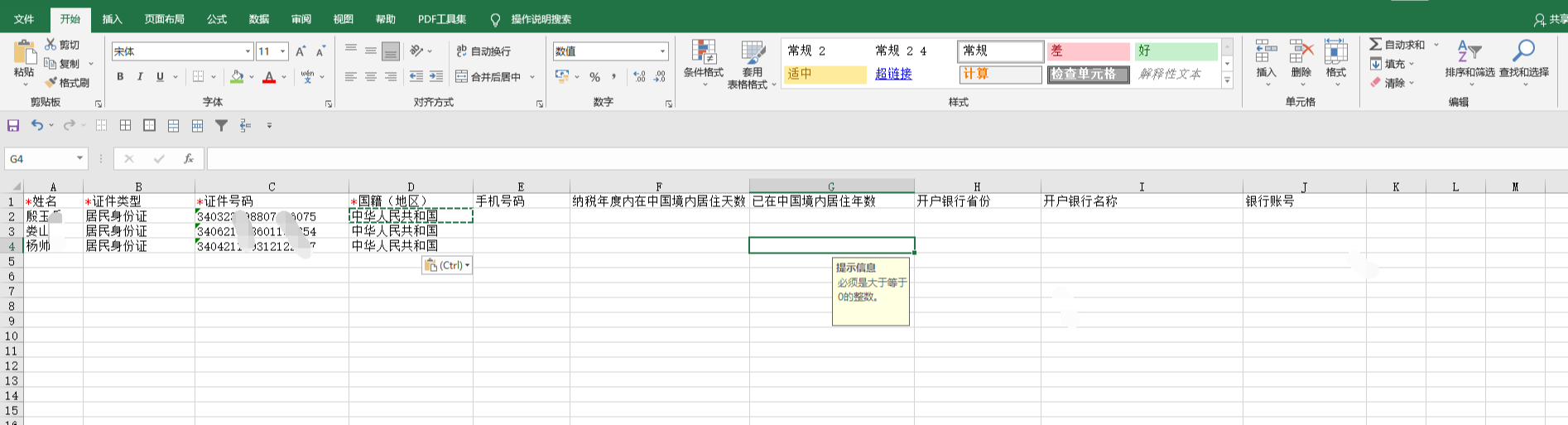Click the filter funnel icon in quick toolbar

point(221,126)
